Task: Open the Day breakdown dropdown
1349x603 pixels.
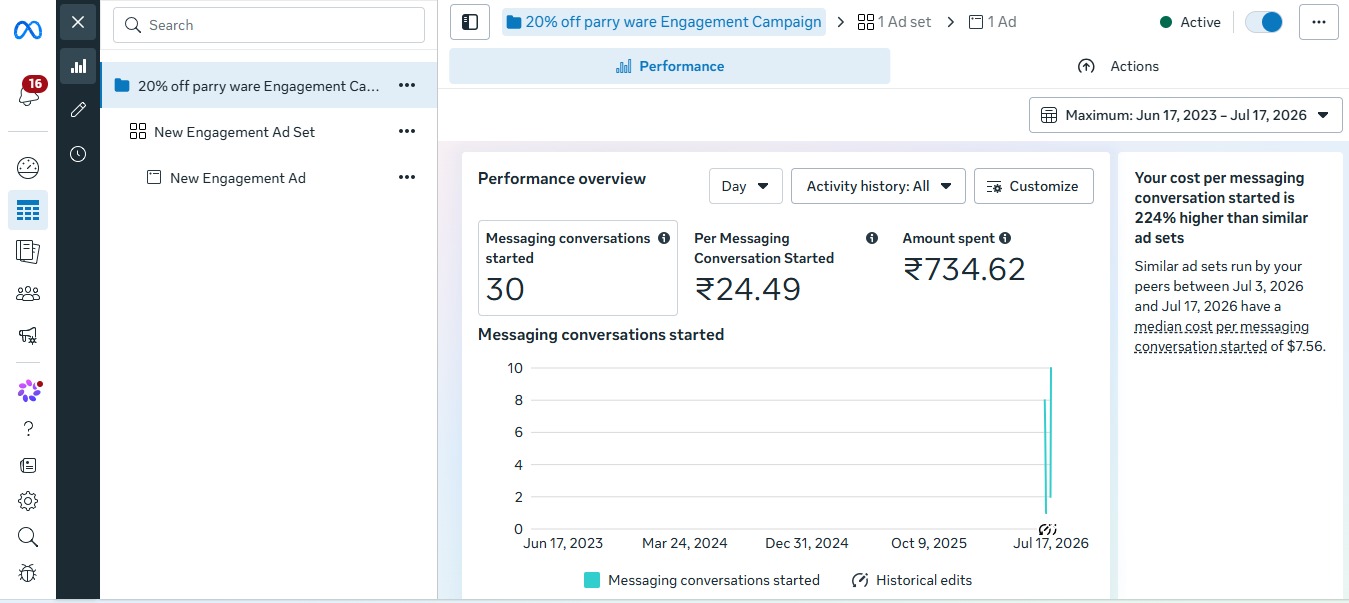Action: 745,186
